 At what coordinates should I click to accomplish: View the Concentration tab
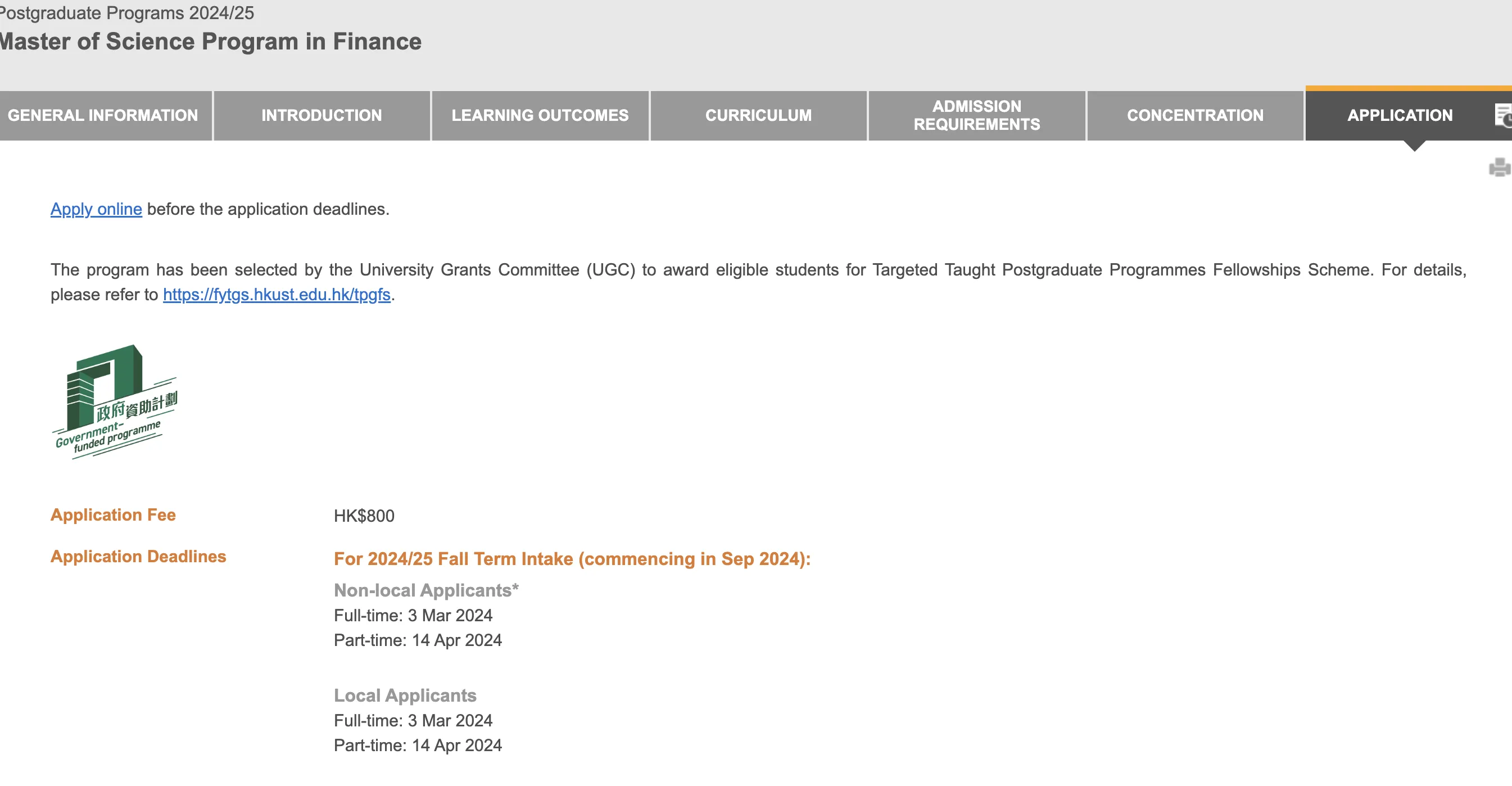(1195, 116)
